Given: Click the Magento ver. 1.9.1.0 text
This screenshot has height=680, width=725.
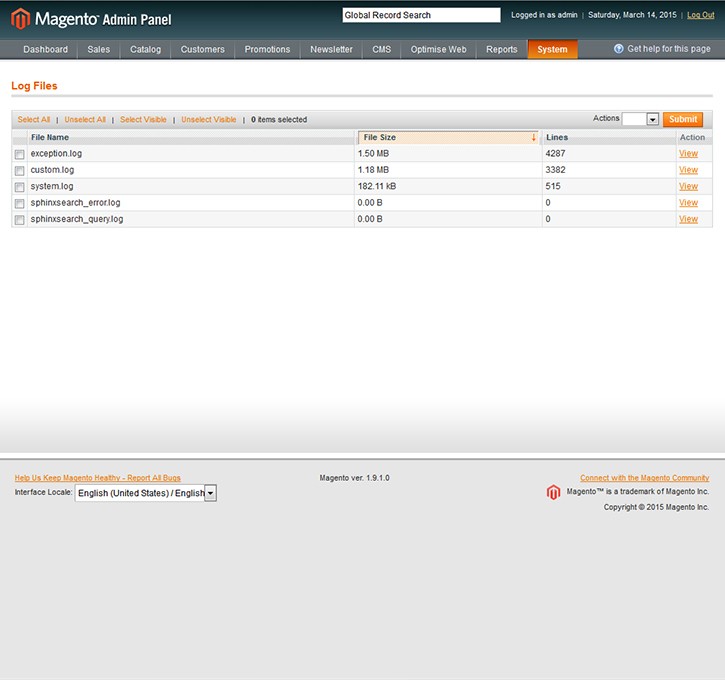Looking at the screenshot, I should click(355, 478).
